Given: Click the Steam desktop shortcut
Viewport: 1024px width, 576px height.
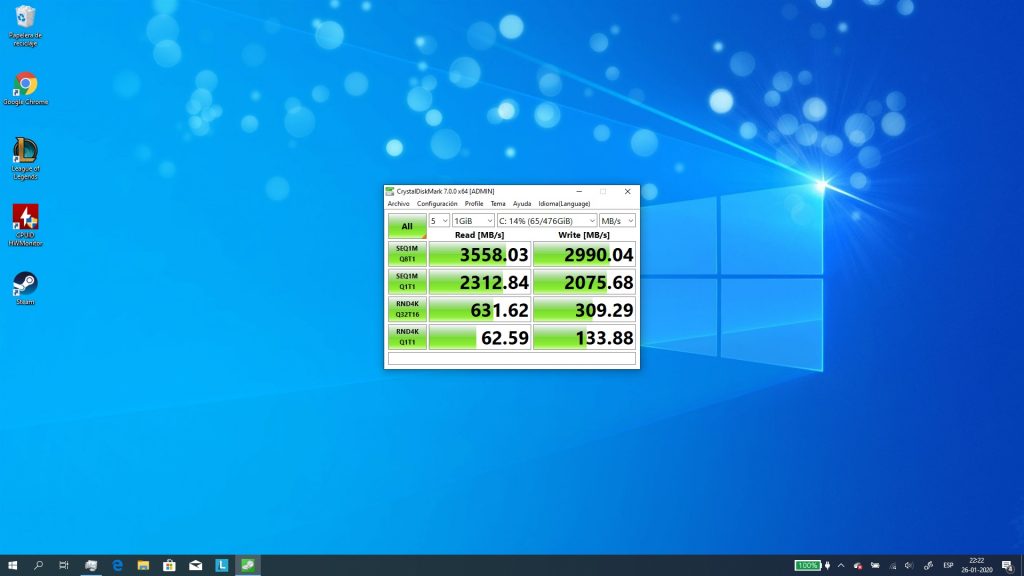Looking at the screenshot, I should [25, 284].
